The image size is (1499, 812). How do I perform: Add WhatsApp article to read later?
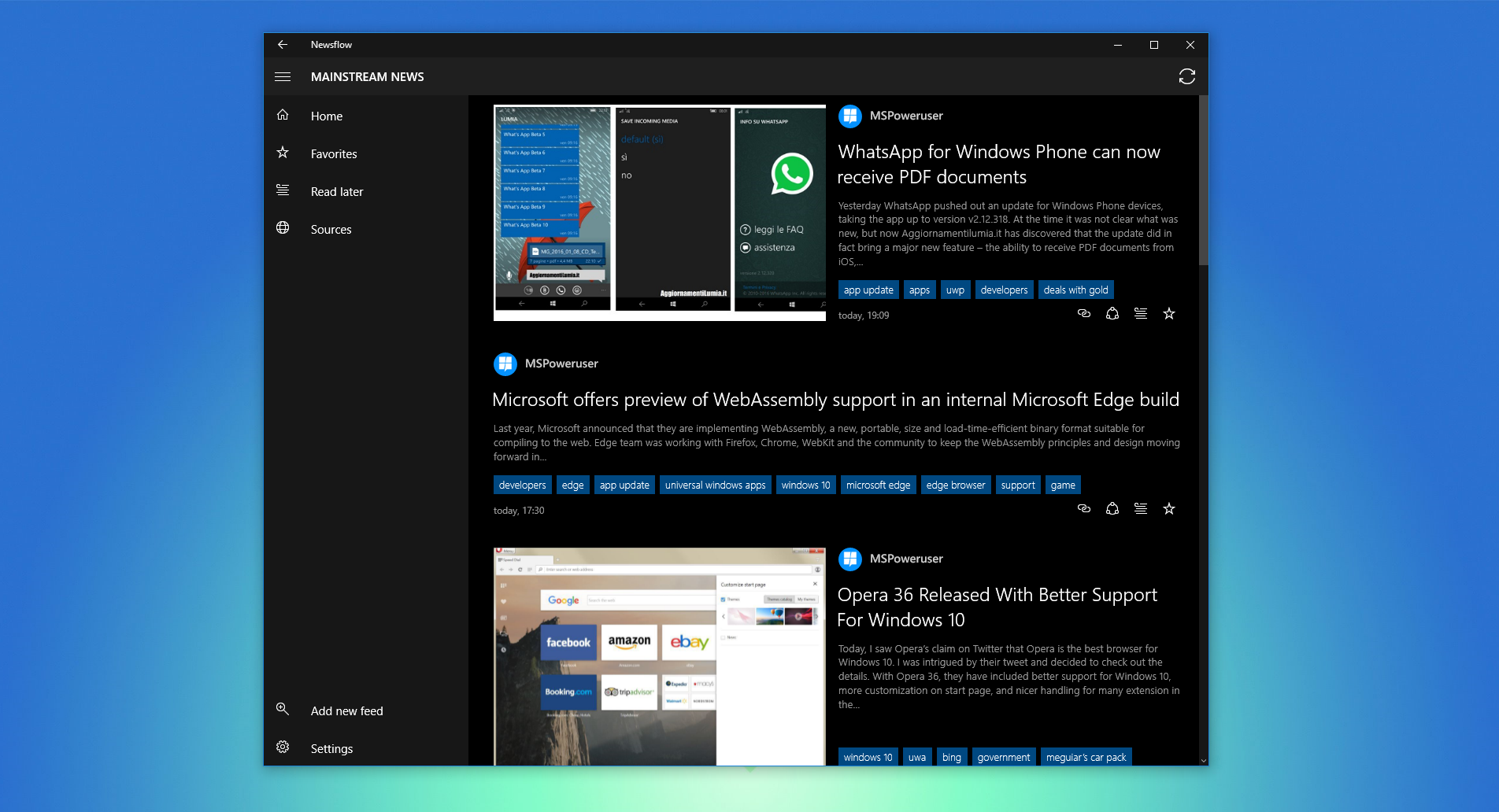pos(1141,314)
